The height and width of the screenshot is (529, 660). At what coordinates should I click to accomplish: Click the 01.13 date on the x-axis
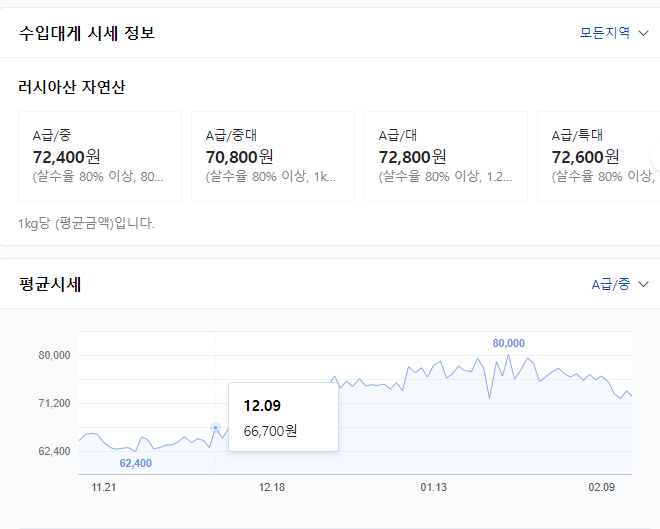click(x=433, y=487)
